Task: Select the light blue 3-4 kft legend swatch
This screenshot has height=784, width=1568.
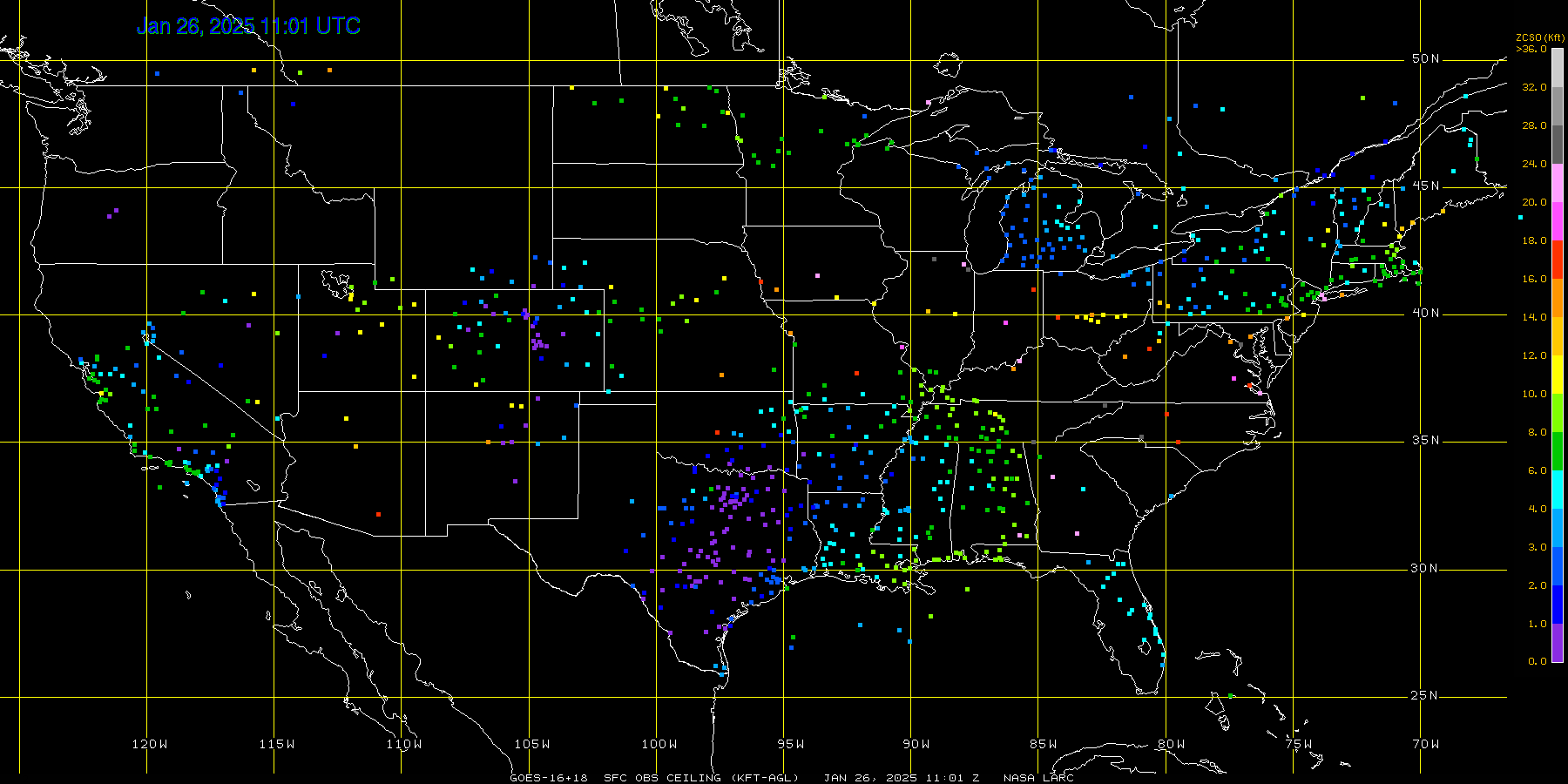Action: click(1558, 528)
